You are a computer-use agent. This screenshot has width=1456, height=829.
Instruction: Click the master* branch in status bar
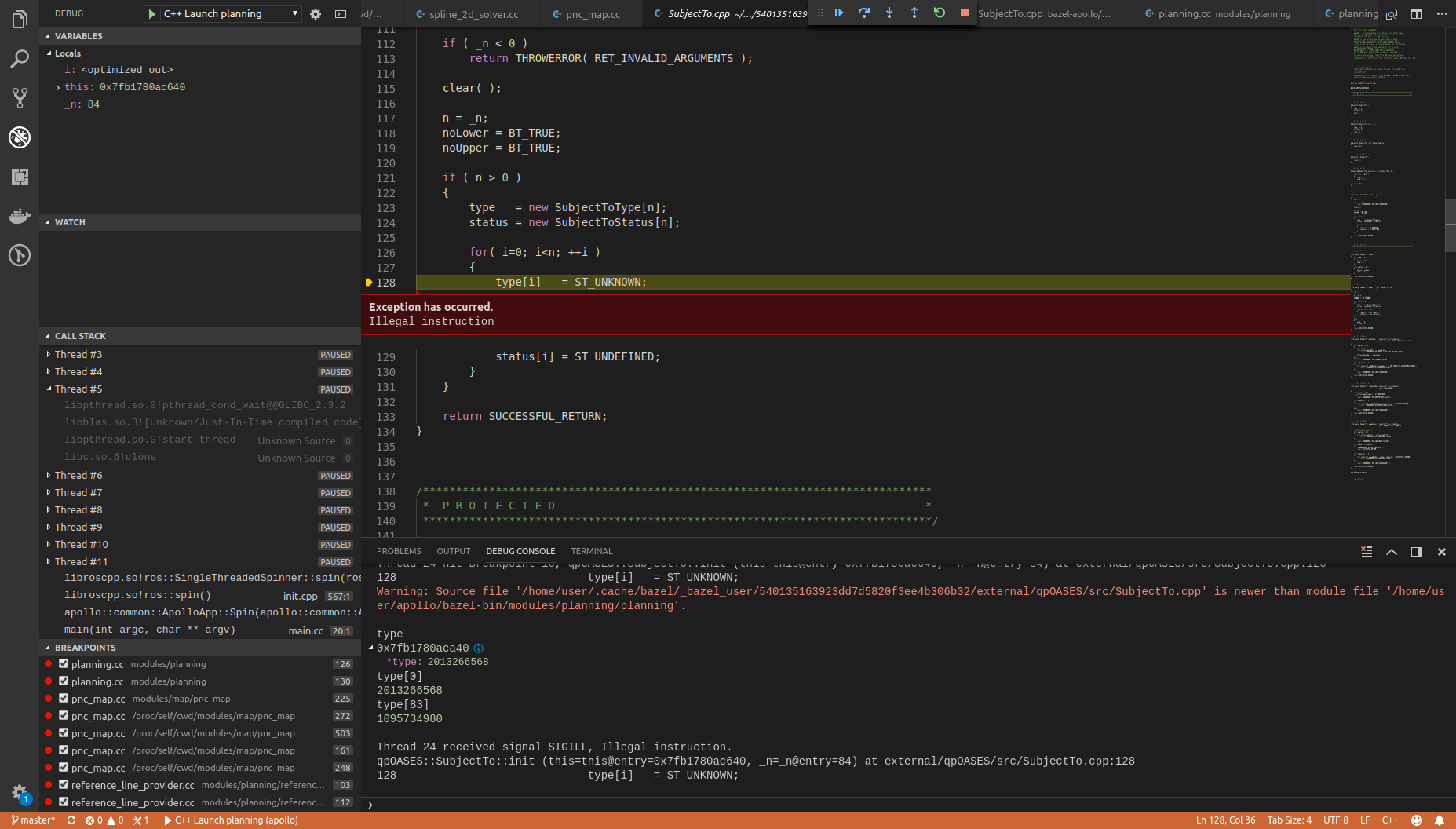click(34, 820)
